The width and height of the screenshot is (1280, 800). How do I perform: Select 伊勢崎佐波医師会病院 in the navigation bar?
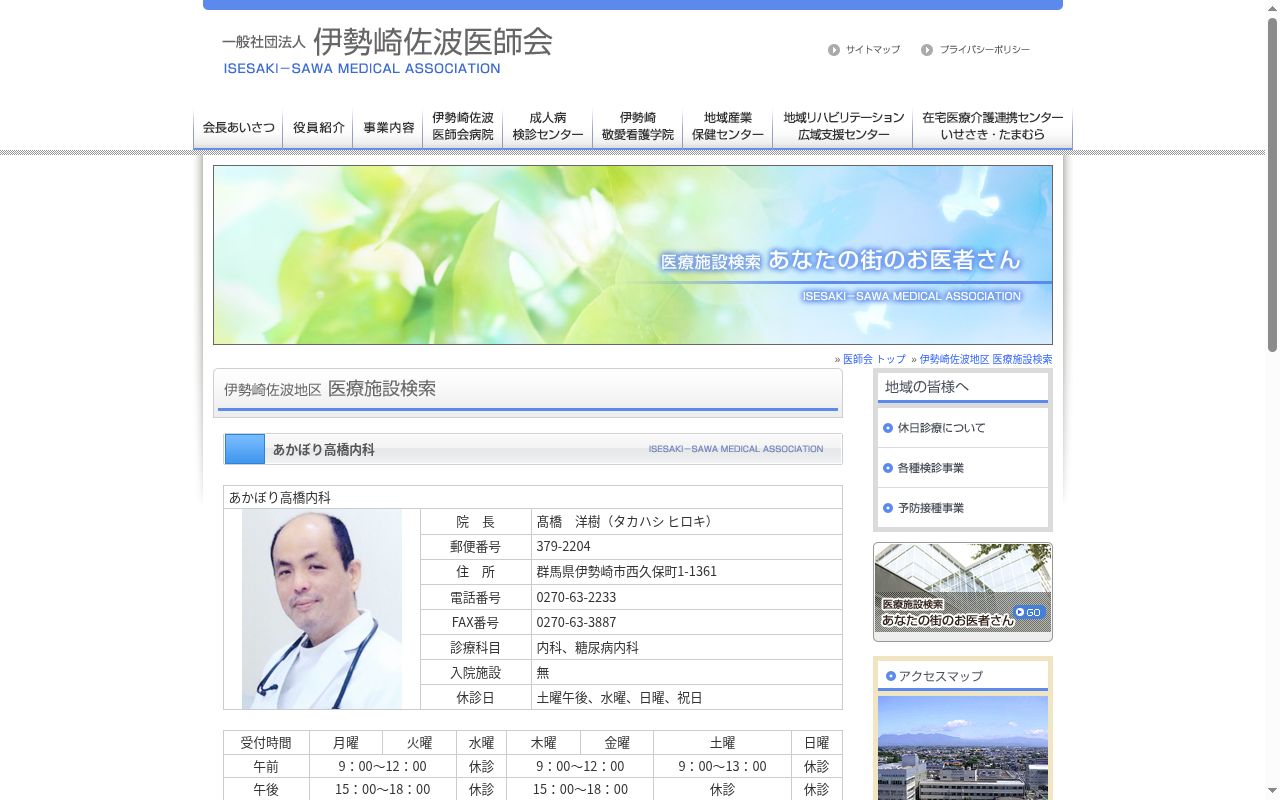point(463,127)
